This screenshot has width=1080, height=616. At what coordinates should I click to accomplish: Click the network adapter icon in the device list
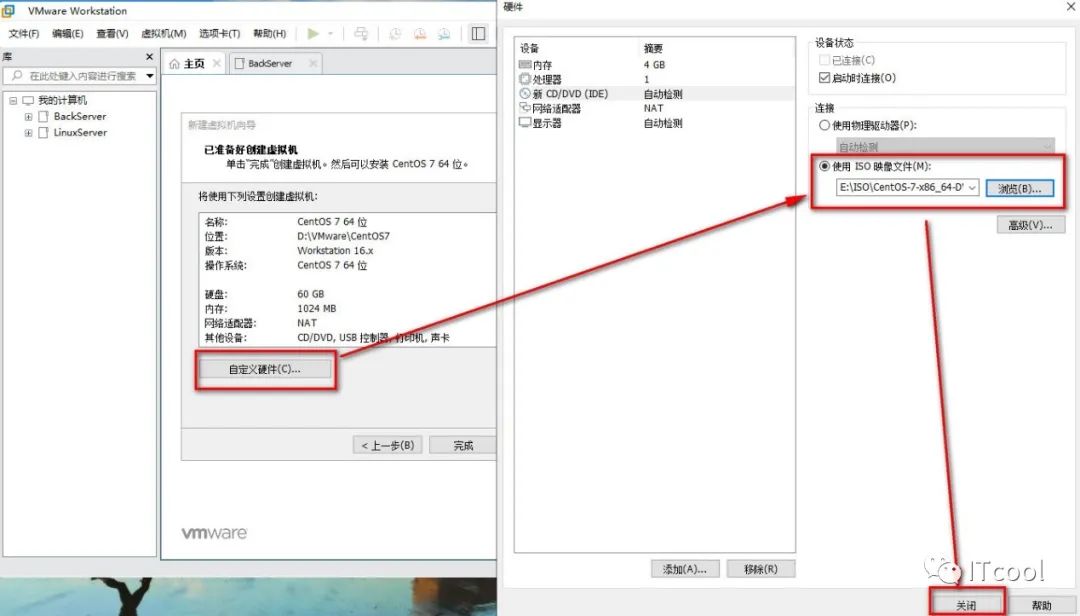[x=525, y=108]
